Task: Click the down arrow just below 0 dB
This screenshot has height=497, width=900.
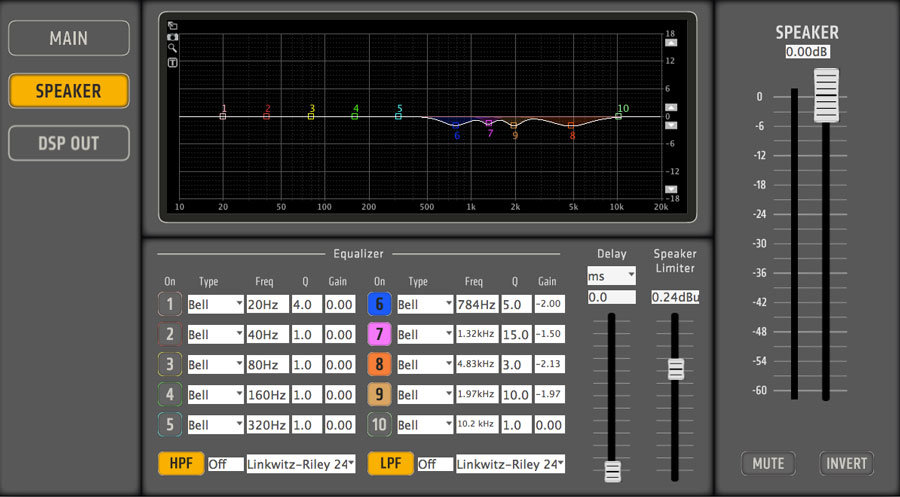Action: tap(671, 125)
